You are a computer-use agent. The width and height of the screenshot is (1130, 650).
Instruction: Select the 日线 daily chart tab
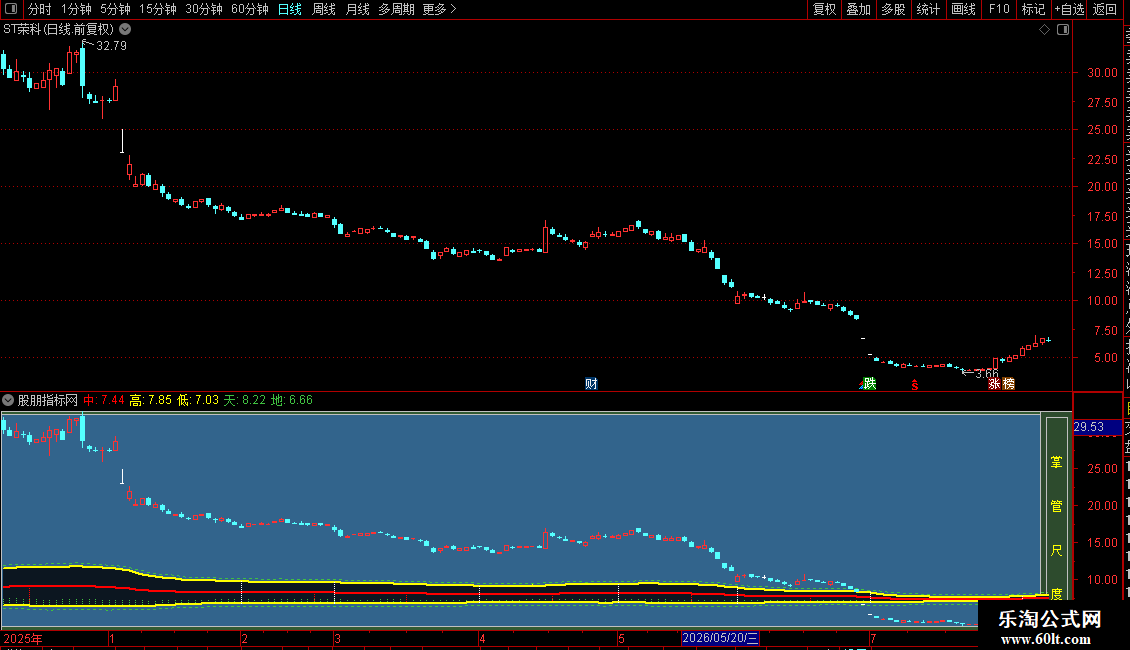(x=290, y=9)
